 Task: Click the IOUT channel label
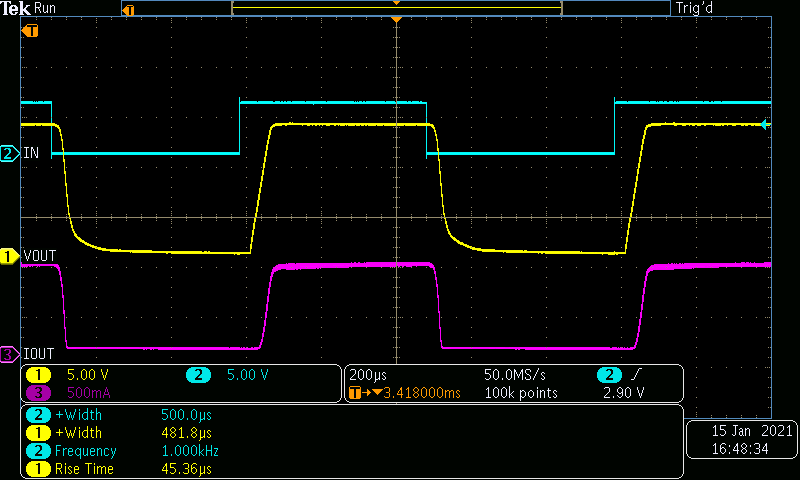click(39, 354)
